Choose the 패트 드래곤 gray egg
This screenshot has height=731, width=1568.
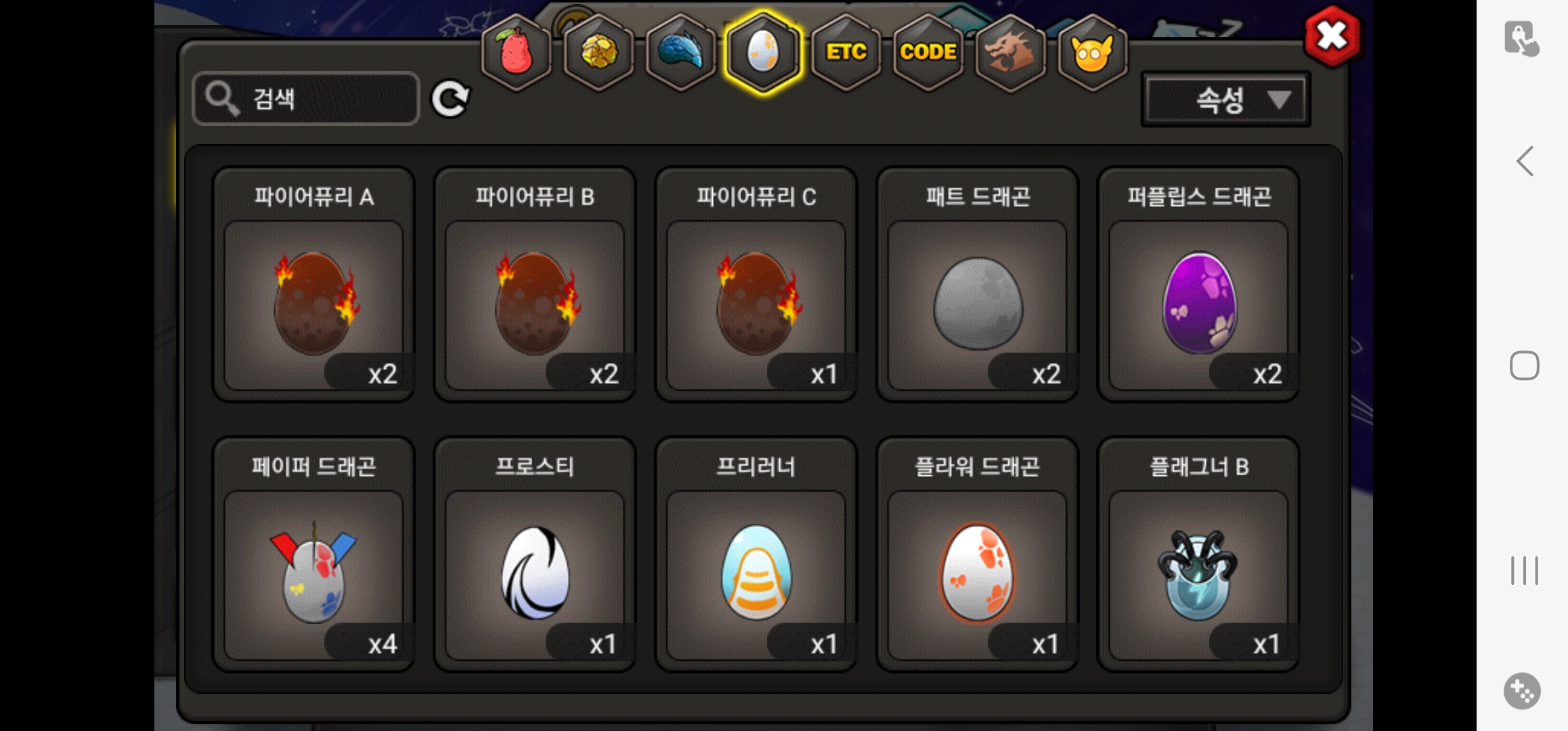[977, 284]
